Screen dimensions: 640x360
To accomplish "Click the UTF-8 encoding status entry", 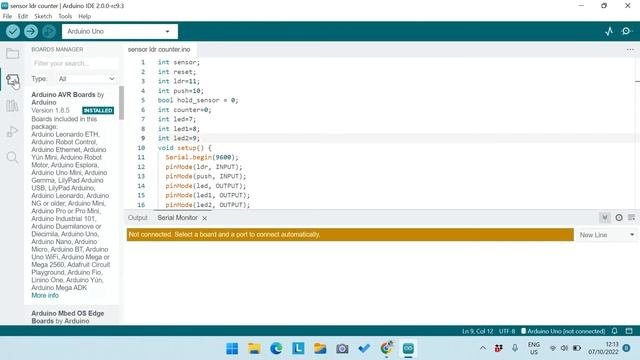I will pos(507,331).
